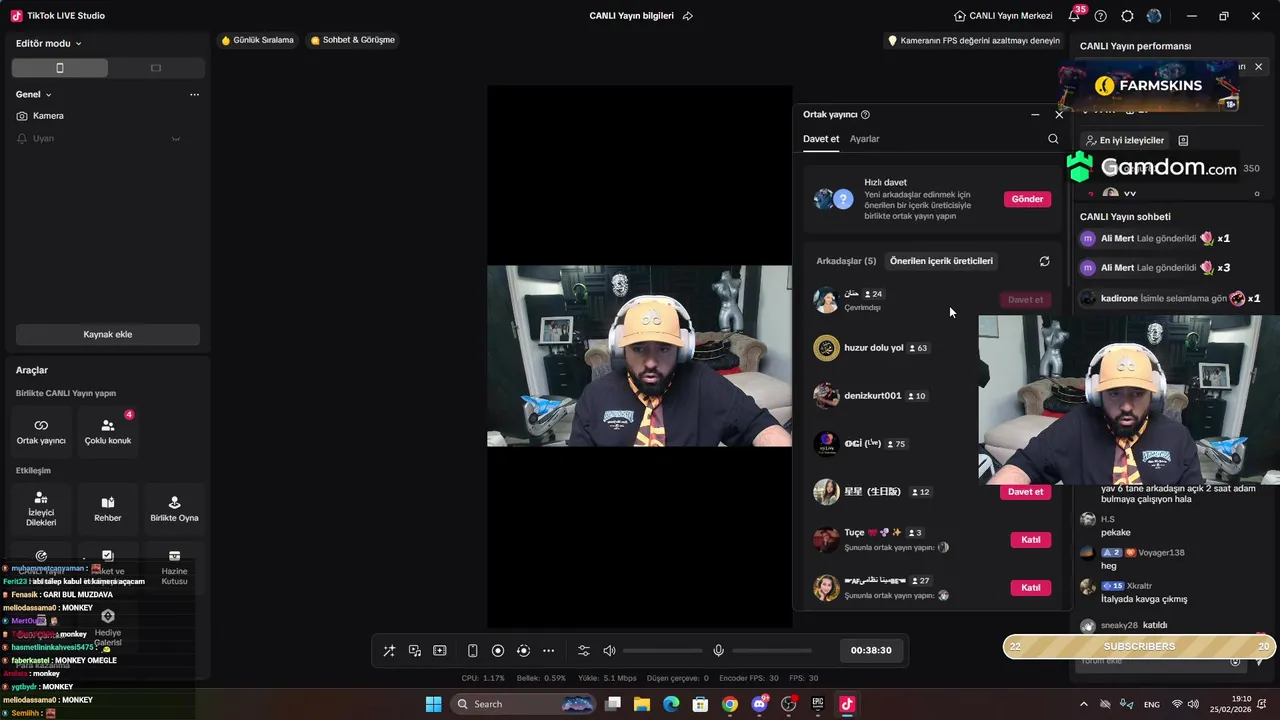Open the Ortak yayıncı tool
Image resolution: width=1280 pixels, height=720 pixels.
tap(41, 430)
